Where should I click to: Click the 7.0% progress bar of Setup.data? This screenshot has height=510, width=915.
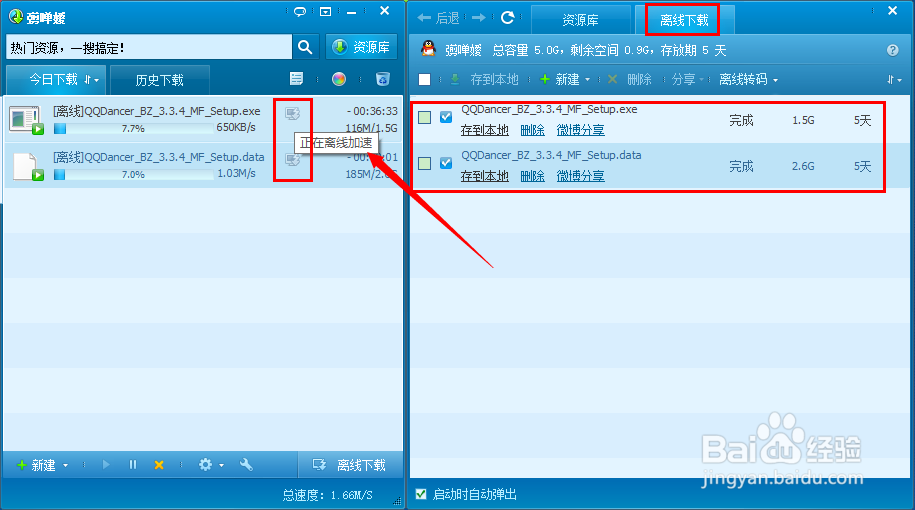click(133, 174)
